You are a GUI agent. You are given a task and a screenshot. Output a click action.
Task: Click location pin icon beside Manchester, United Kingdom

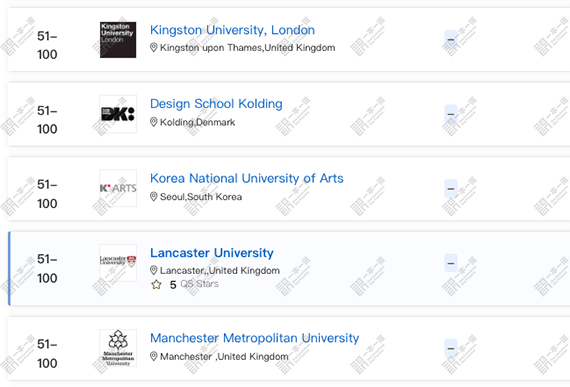[153, 356]
